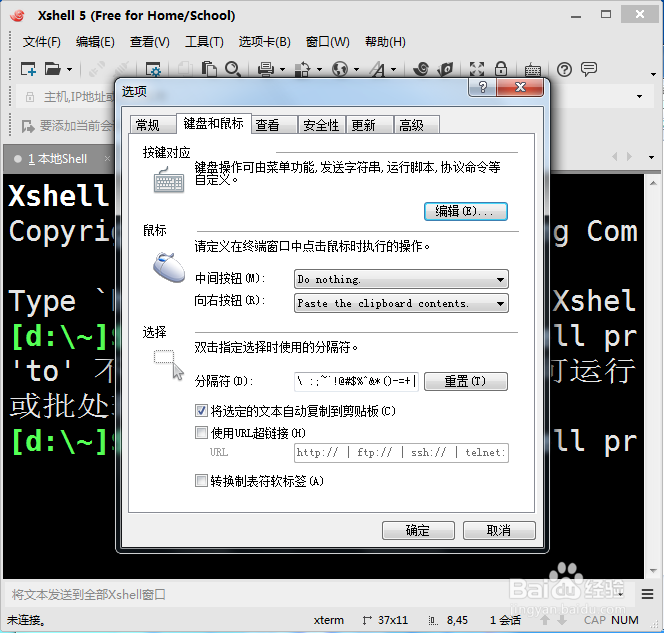Open the 工具(T) menu
This screenshot has width=664, height=633.
tap(204, 42)
